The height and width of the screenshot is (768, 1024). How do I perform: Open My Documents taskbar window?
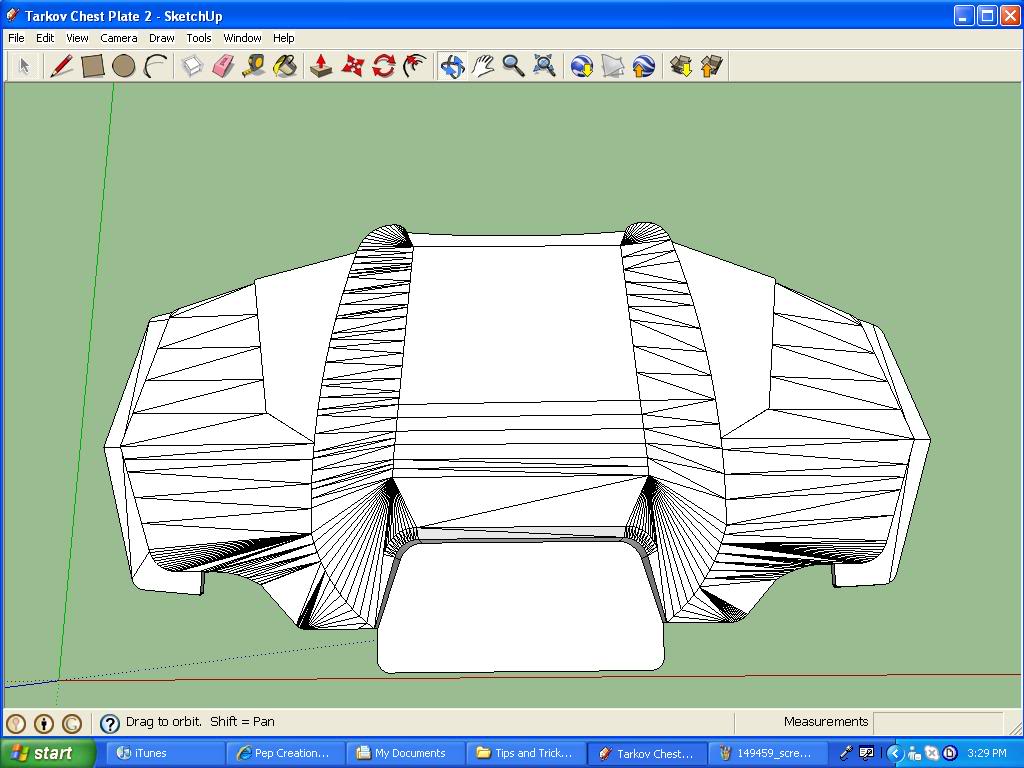point(405,753)
